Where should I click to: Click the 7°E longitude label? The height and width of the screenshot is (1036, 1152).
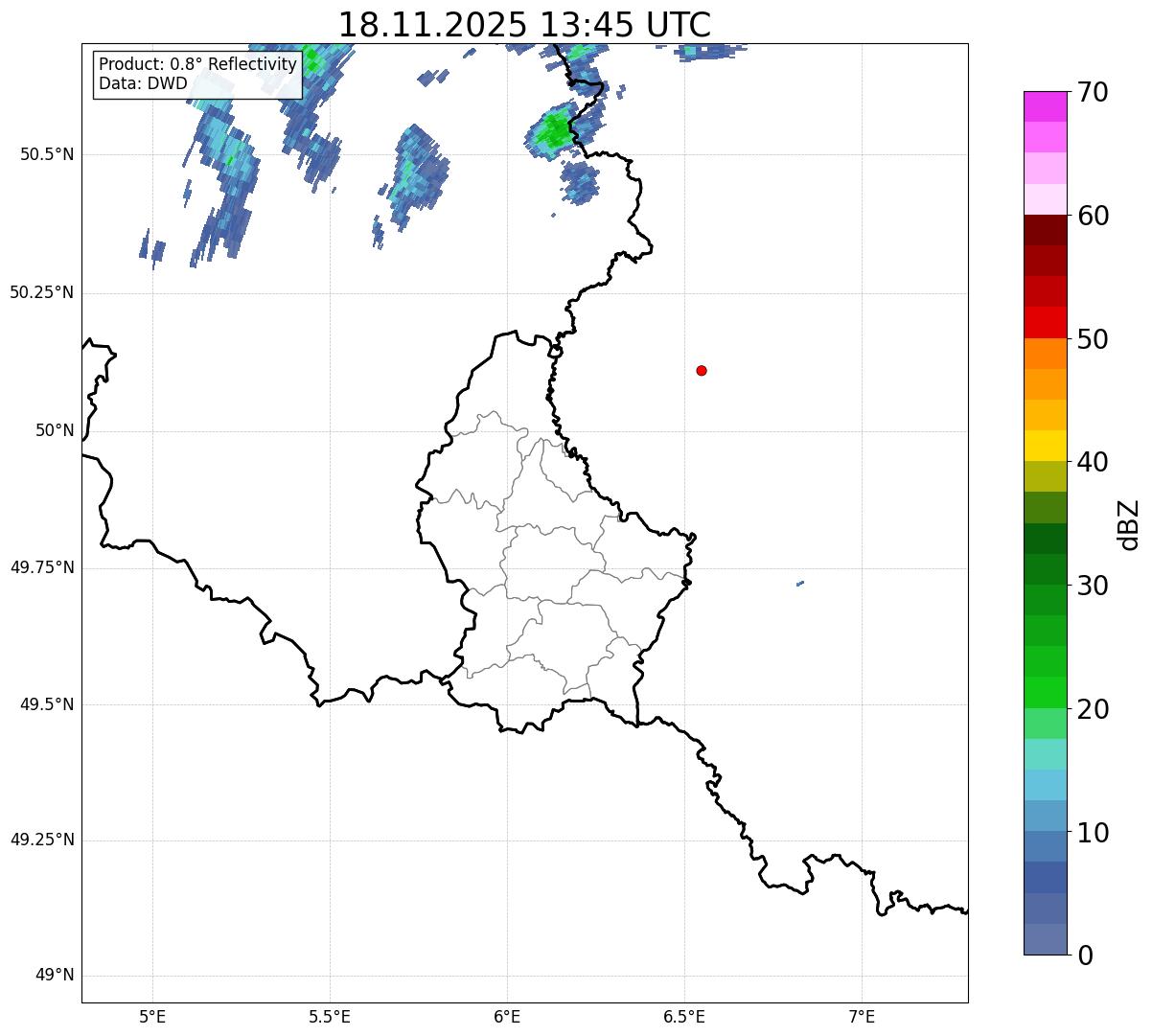(862, 1016)
